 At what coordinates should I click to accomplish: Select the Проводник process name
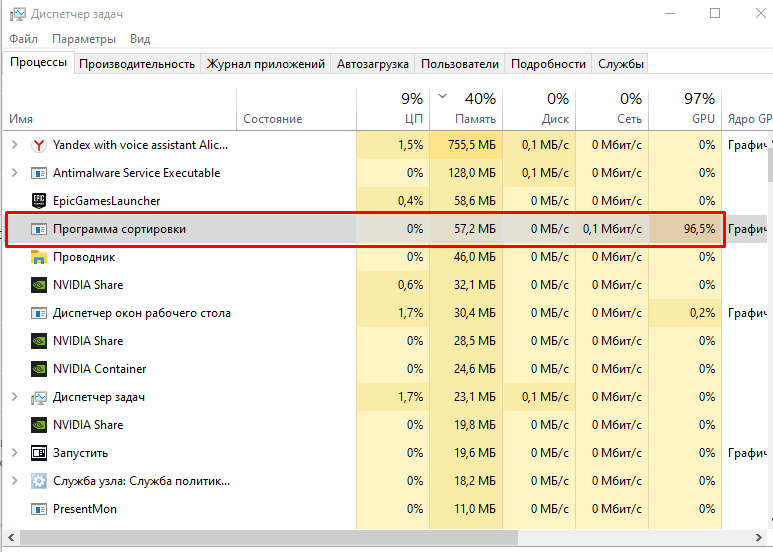[x=84, y=257]
